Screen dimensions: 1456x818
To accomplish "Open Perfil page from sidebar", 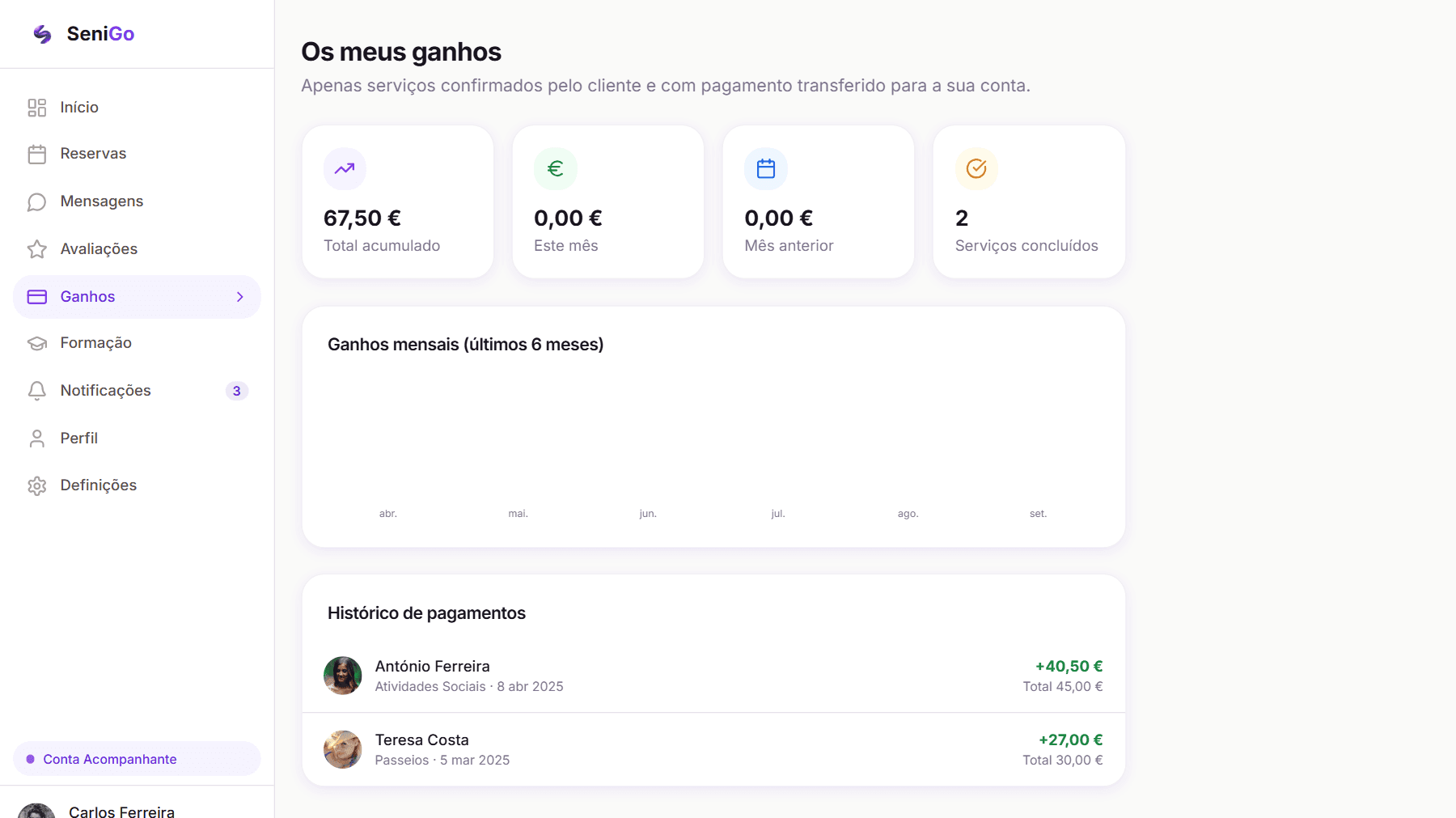I will pos(137,439).
